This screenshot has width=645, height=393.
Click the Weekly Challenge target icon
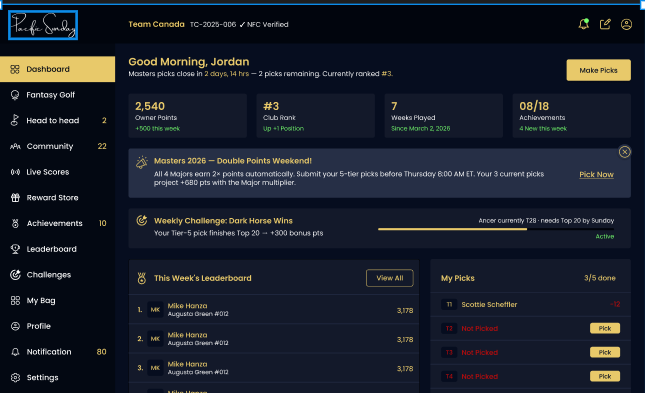tap(142, 221)
